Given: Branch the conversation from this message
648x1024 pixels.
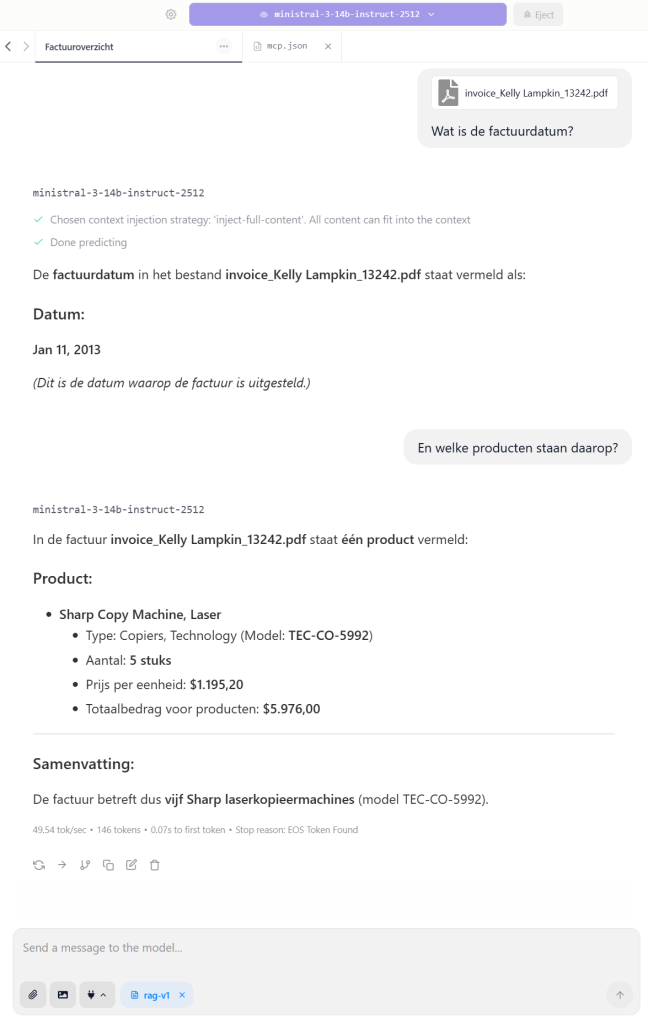Looking at the screenshot, I should (x=85, y=865).
